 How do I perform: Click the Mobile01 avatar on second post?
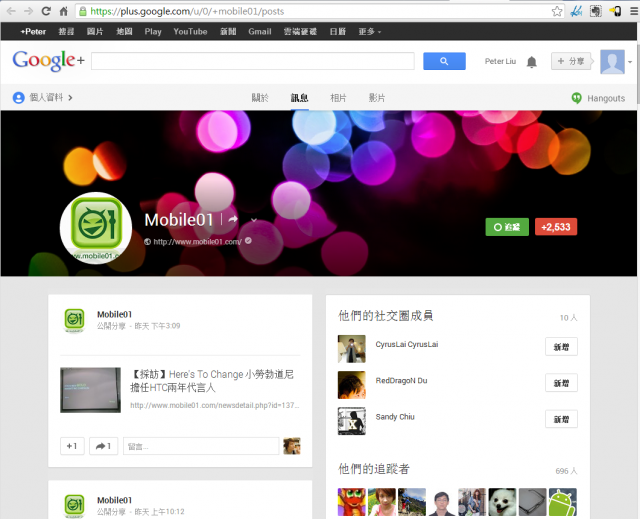coord(74,505)
